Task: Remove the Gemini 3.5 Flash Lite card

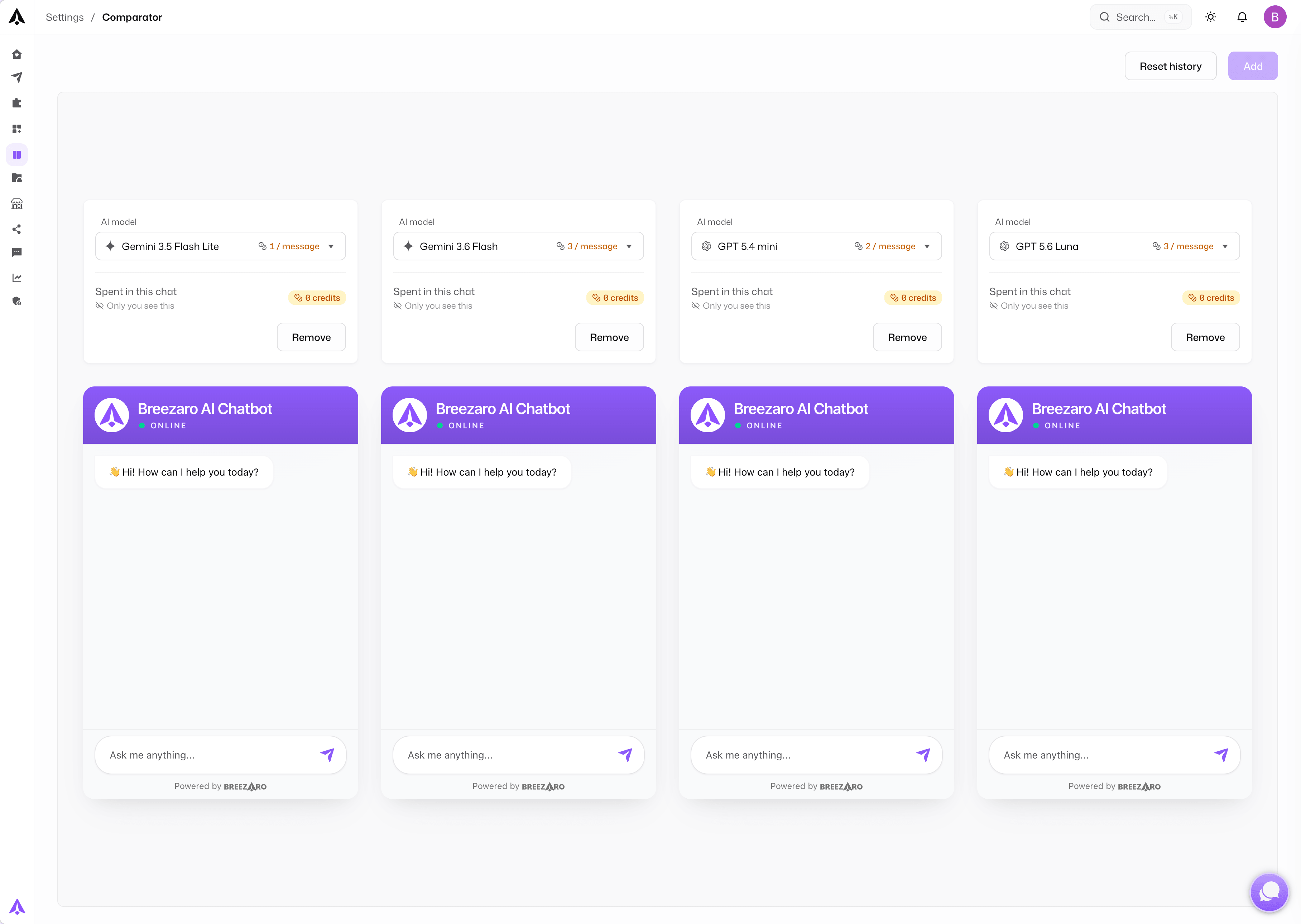Action: tap(311, 337)
